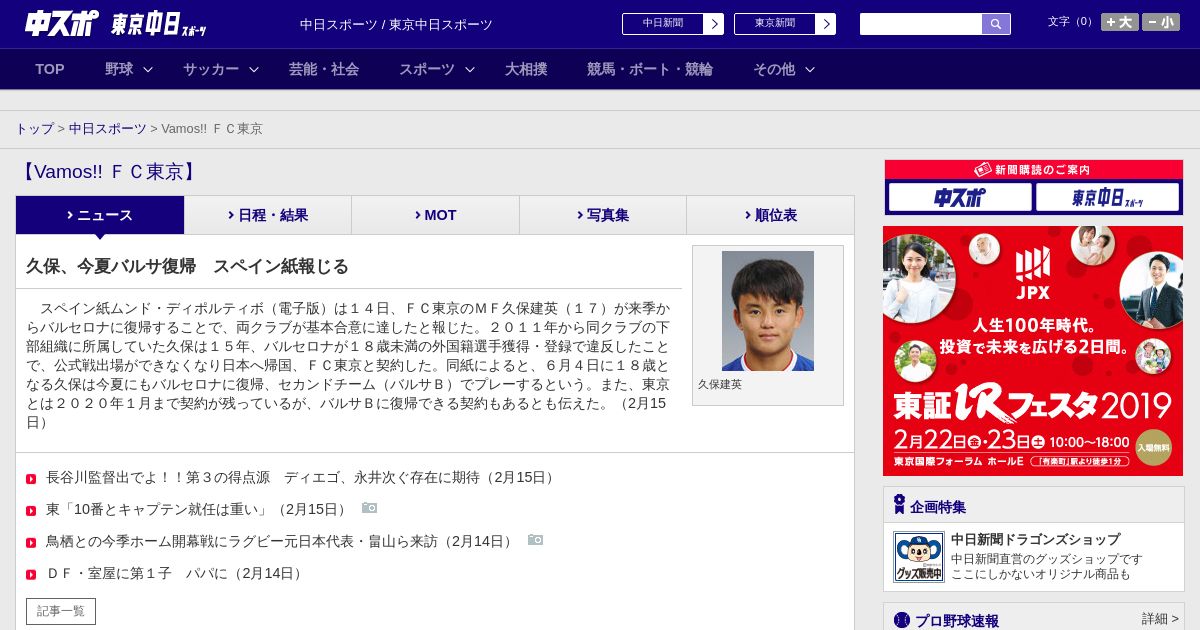Open スポーツ navigation menu

pyautogui.click(x=427, y=69)
